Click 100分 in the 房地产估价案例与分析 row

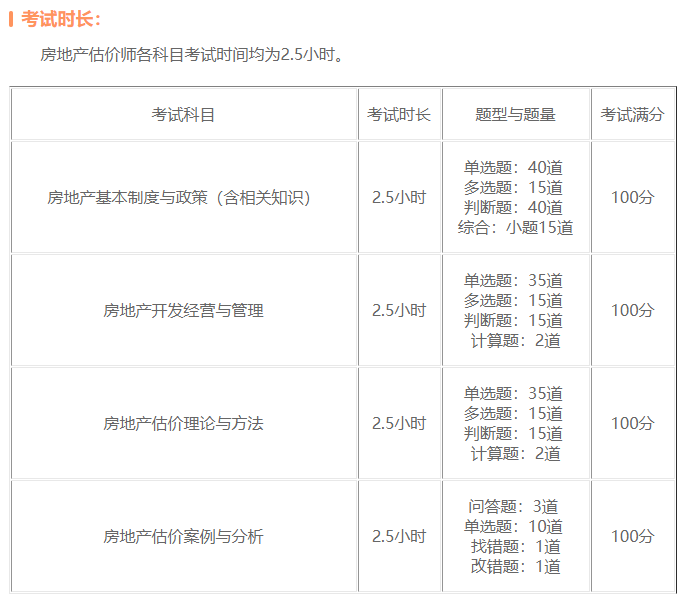point(632,536)
